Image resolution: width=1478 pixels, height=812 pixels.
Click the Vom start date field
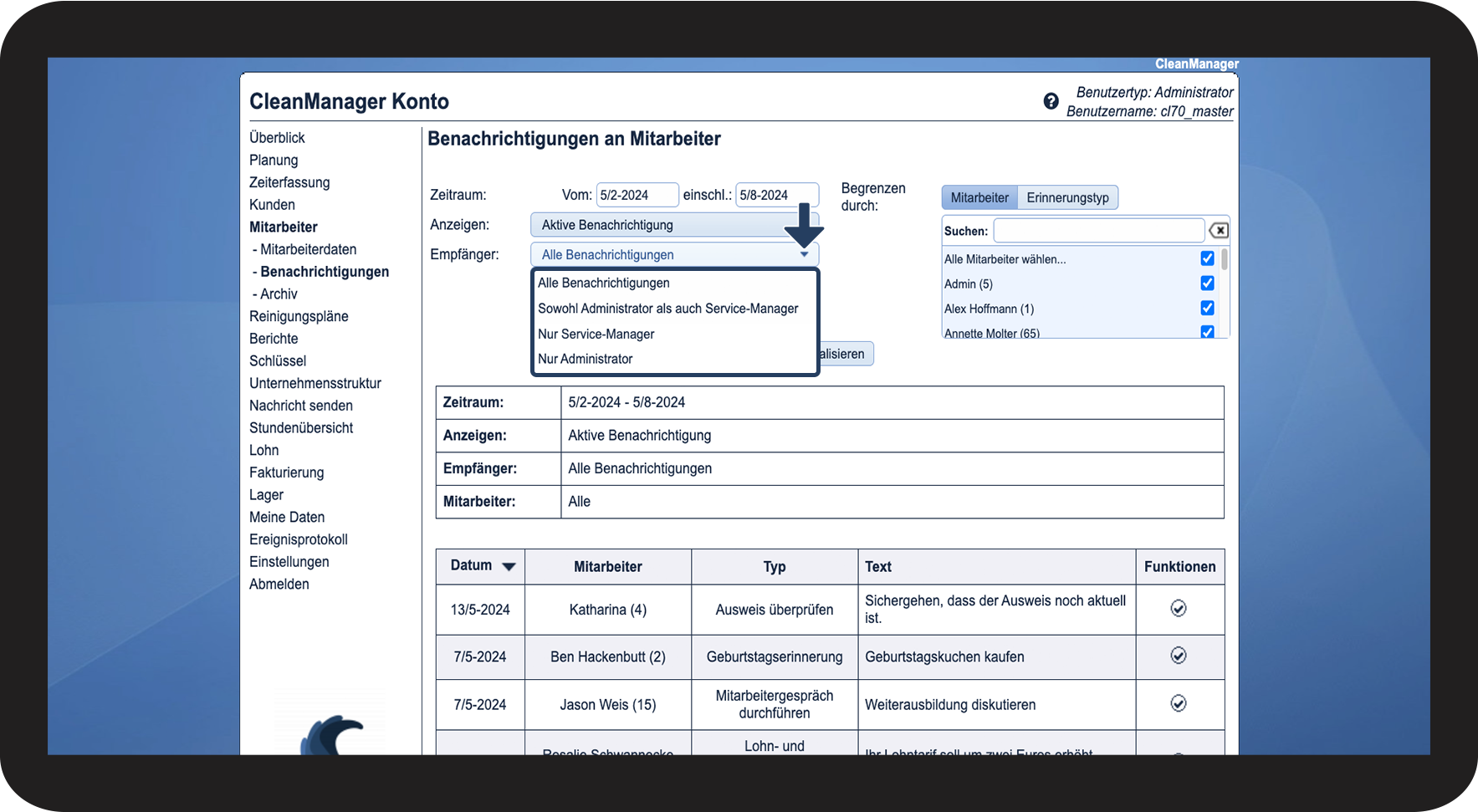coord(637,195)
